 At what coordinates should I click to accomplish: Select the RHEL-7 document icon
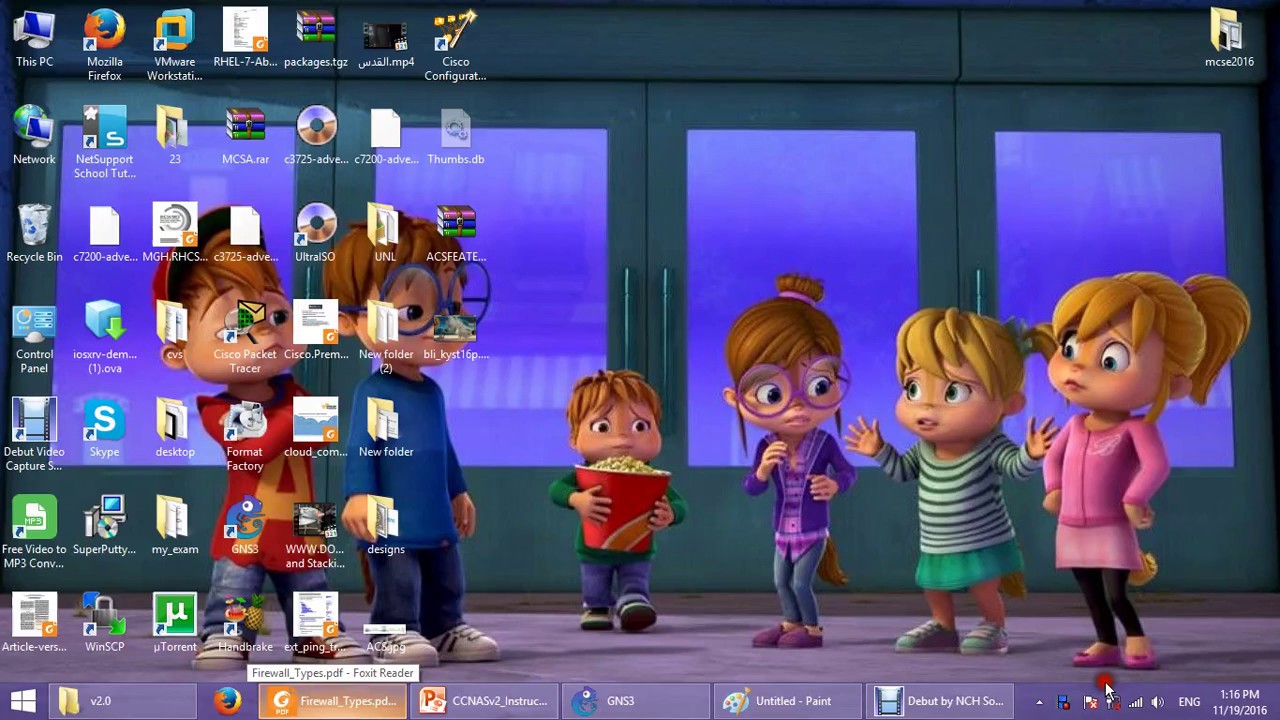(x=245, y=40)
